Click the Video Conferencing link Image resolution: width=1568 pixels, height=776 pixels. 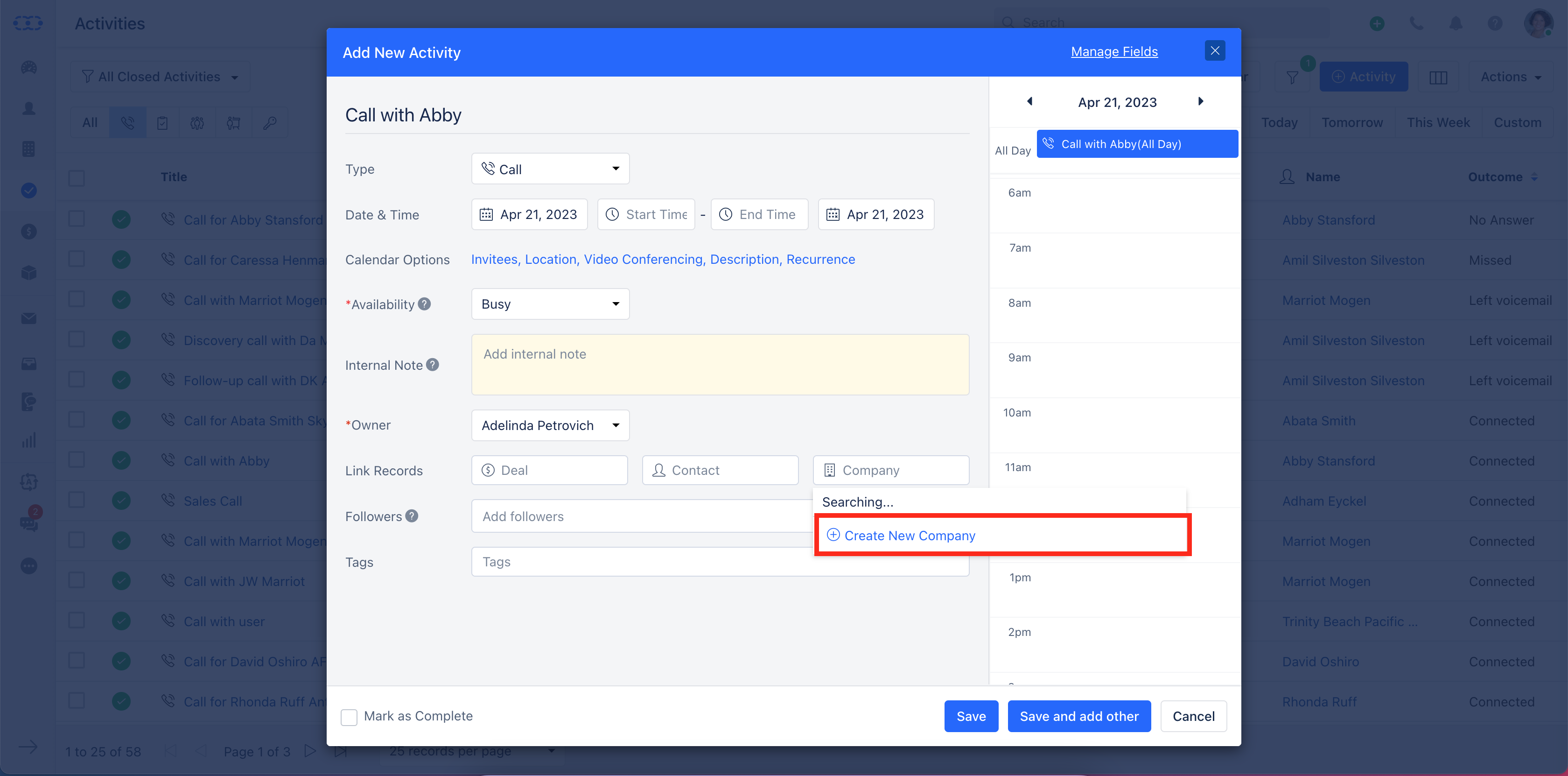(x=644, y=260)
